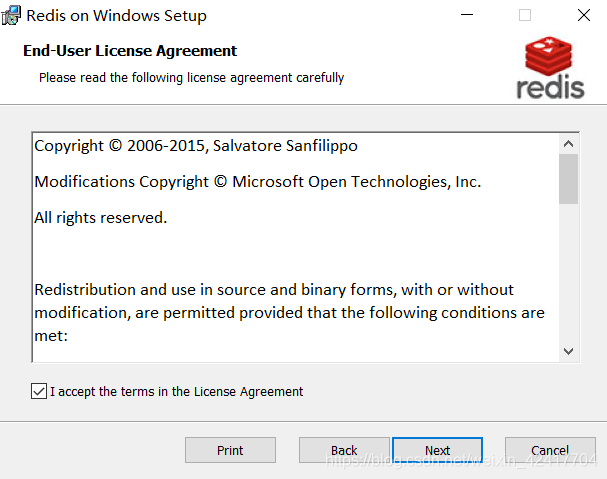Click Please read the following license text
This screenshot has width=607, height=479.
coord(191,77)
